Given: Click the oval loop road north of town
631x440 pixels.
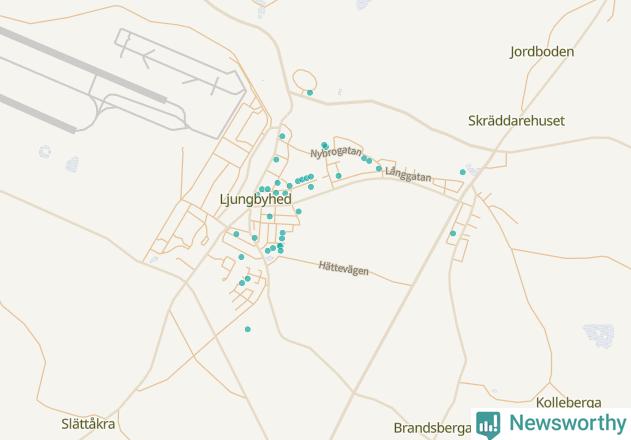Looking at the screenshot, I should (x=304, y=81).
